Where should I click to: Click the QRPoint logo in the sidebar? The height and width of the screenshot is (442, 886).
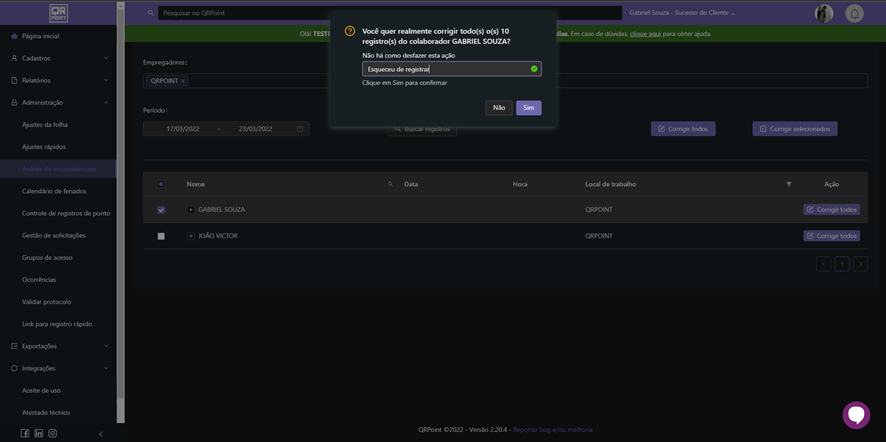pyautogui.click(x=58, y=13)
